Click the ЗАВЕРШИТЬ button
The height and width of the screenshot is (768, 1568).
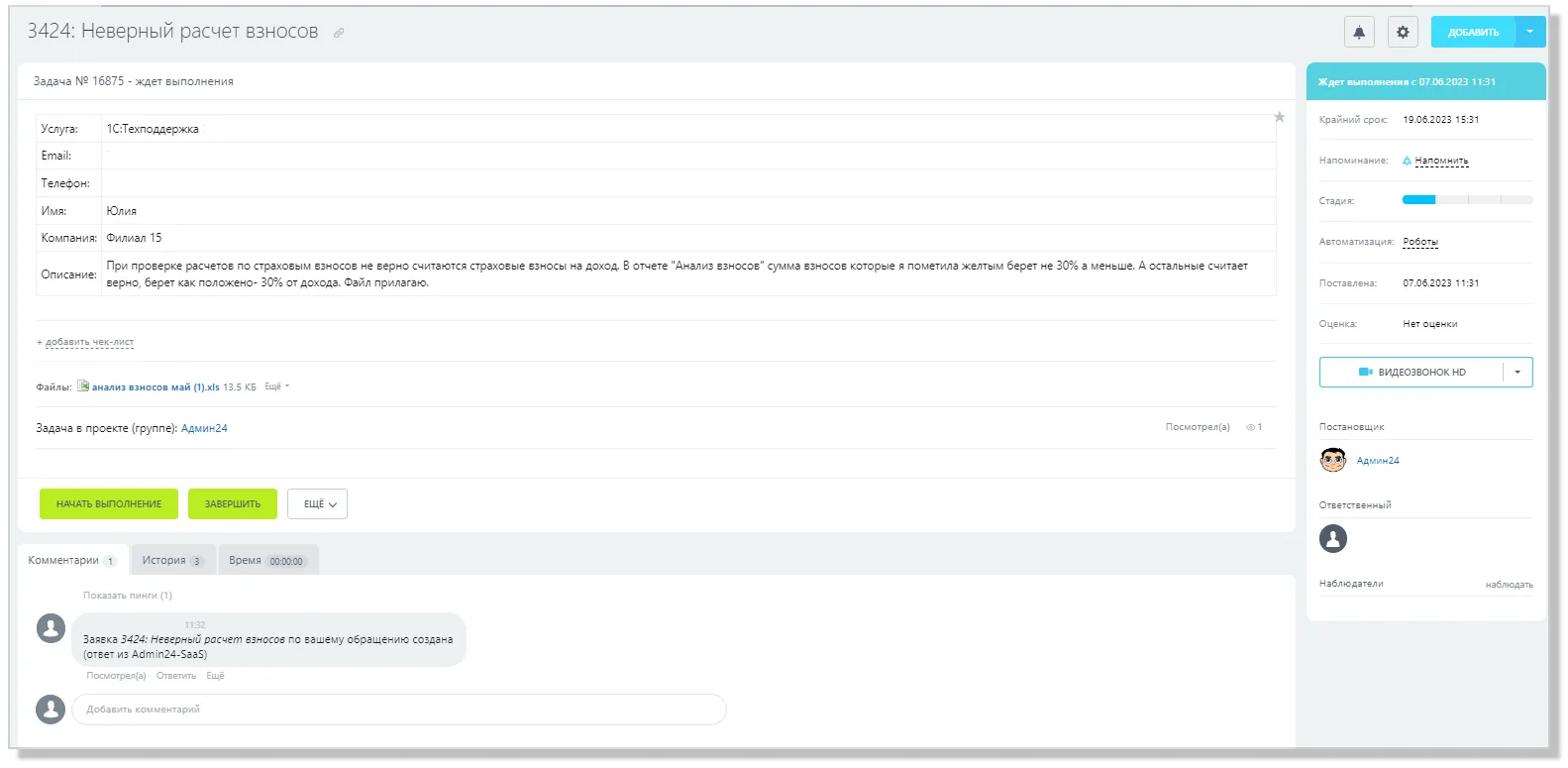coord(233,503)
